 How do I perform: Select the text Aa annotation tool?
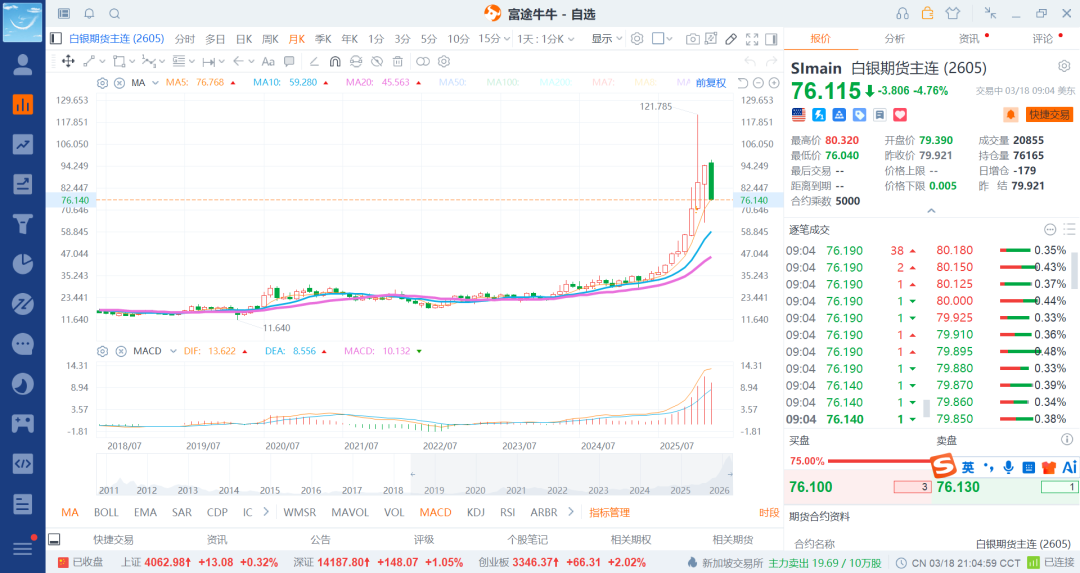click(x=268, y=61)
